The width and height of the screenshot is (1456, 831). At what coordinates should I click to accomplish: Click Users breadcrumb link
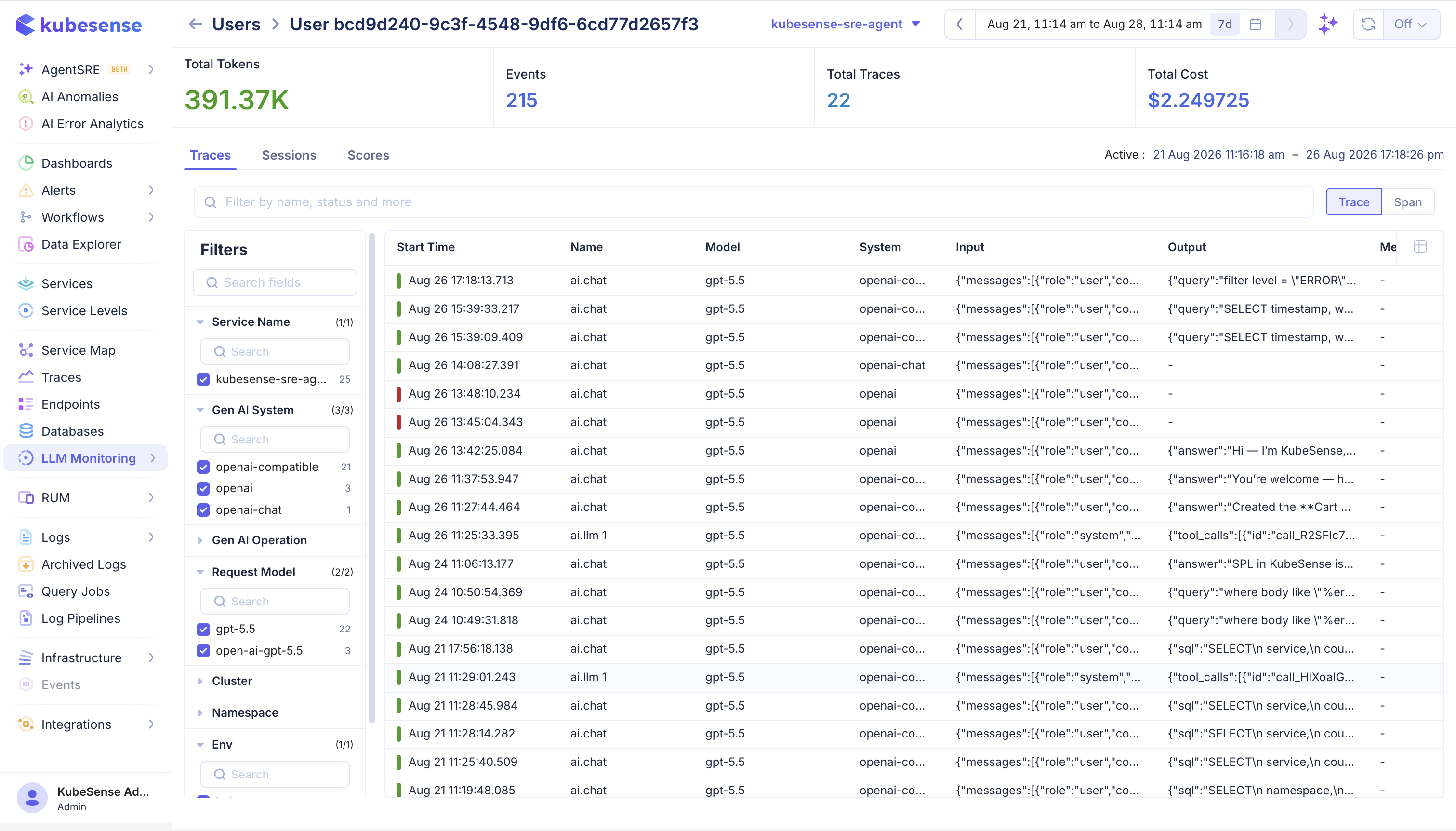pyautogui.click(x=236, y=24)
